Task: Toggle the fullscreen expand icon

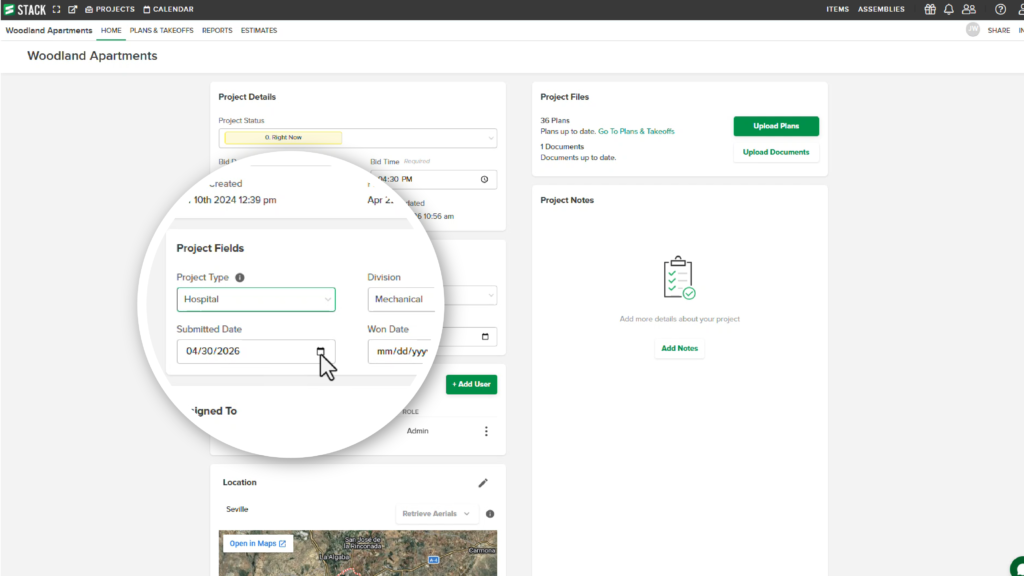Action: (x=57, y=10)
